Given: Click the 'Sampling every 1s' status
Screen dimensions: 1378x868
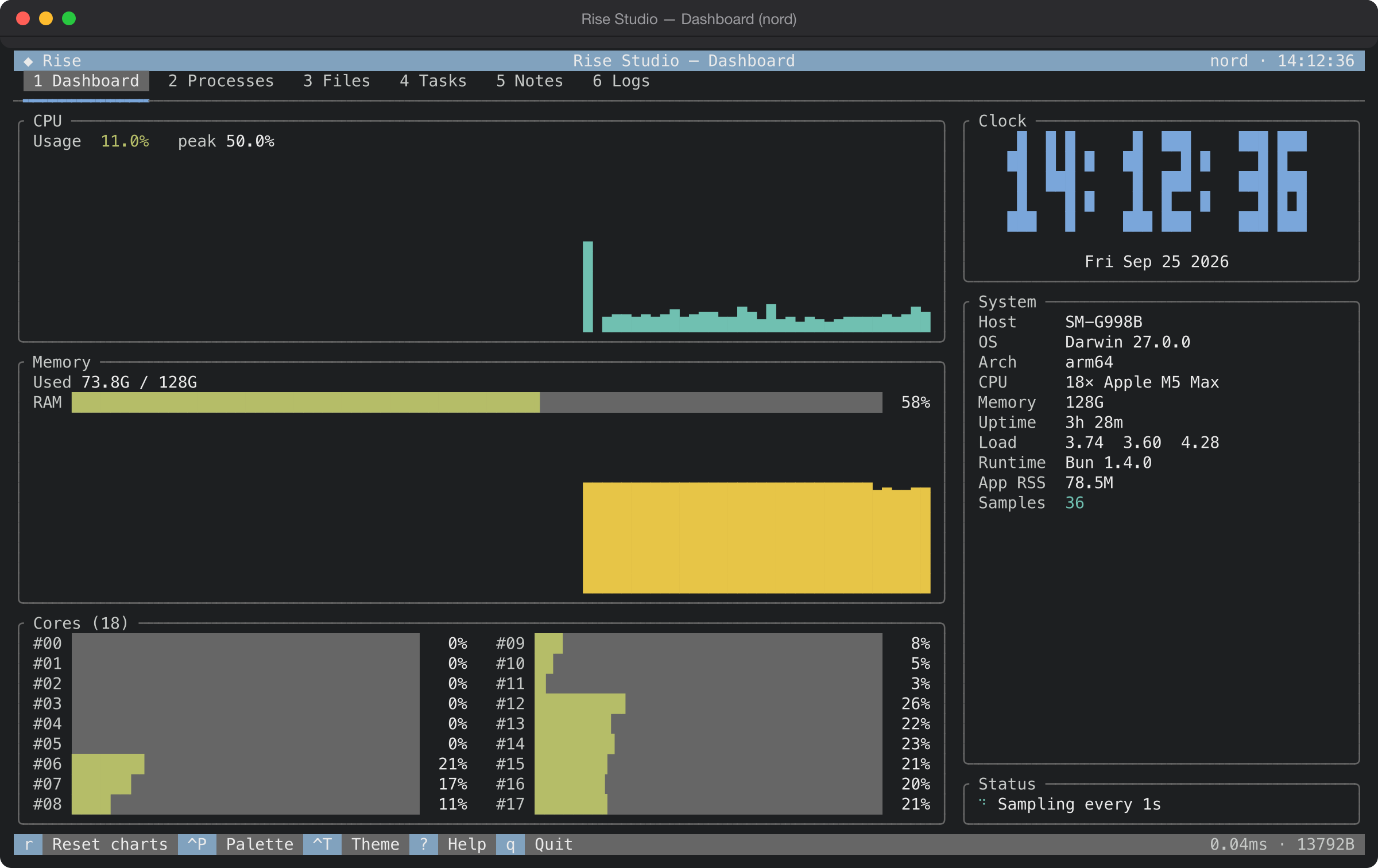Looking at the screenshot, I should tap(1079, 804).
